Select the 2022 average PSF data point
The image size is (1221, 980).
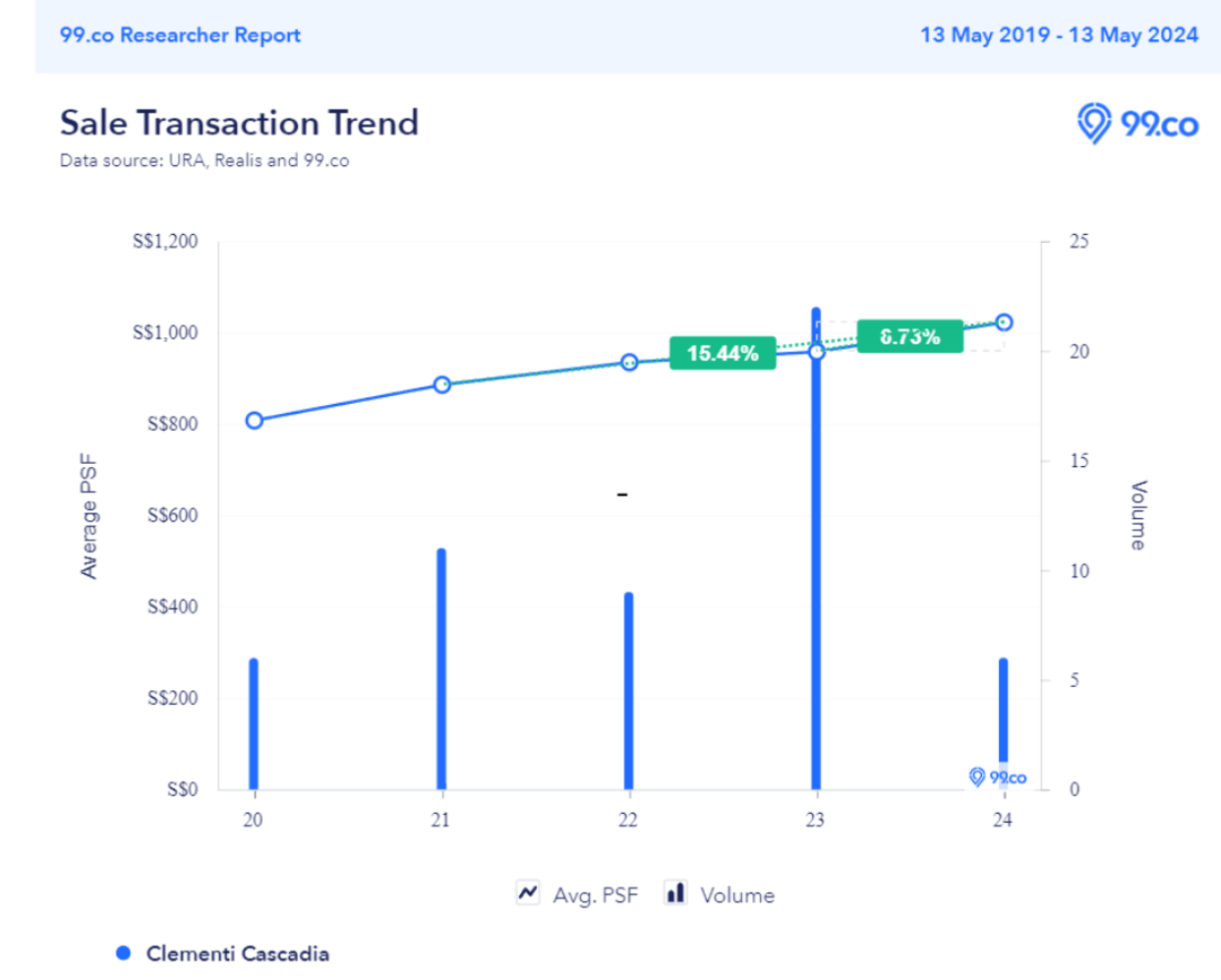[x=630, y=363]
